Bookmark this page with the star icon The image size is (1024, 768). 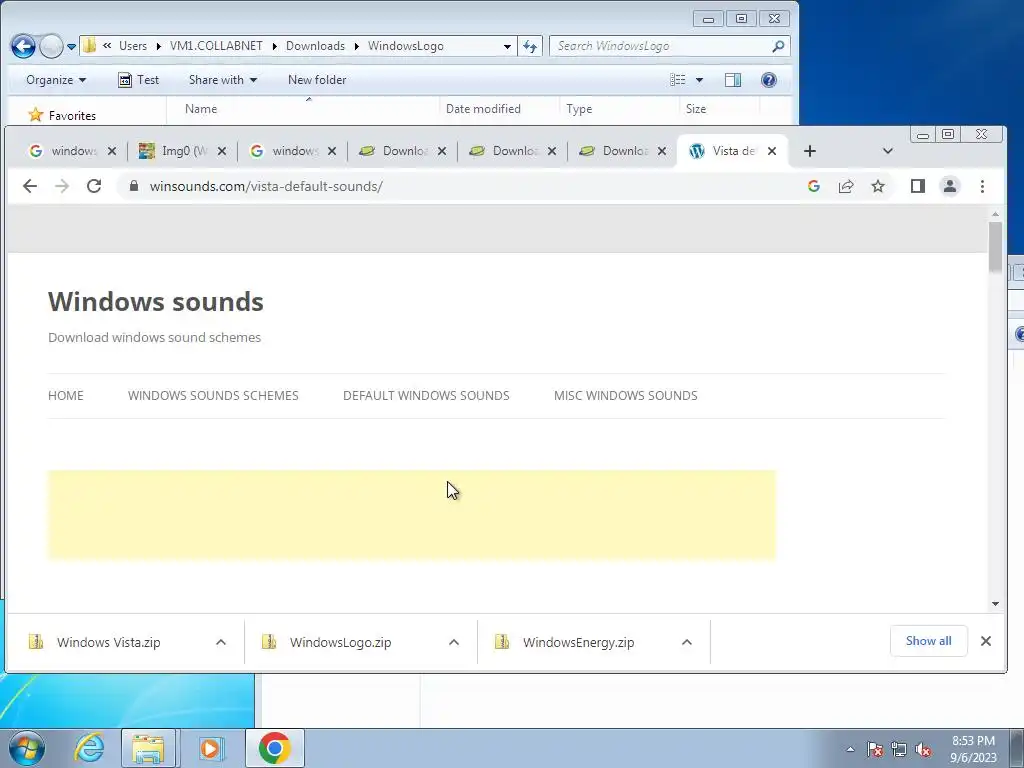coord(878,186)
